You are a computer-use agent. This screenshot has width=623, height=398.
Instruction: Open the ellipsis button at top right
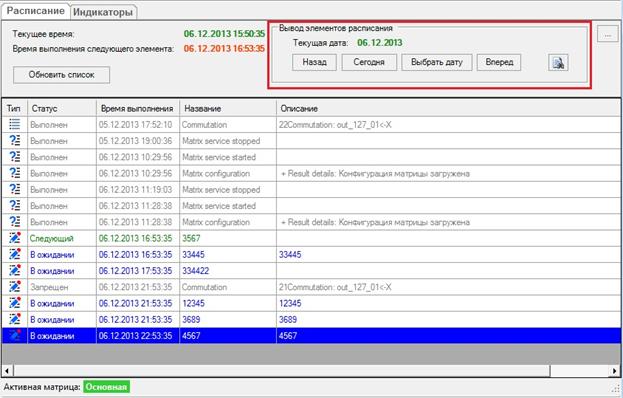[608, 35]
